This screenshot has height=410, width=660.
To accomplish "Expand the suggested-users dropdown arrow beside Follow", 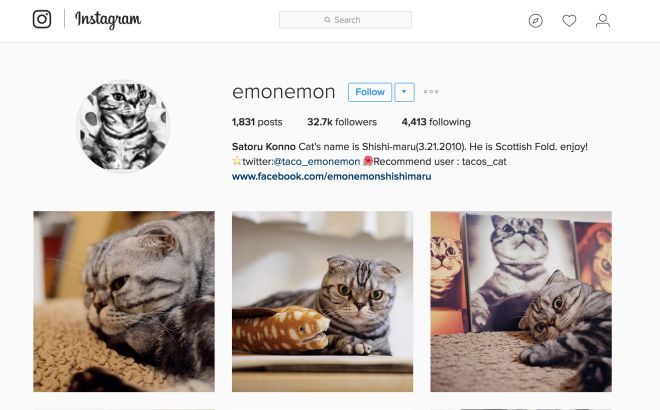I will (404, 92).
